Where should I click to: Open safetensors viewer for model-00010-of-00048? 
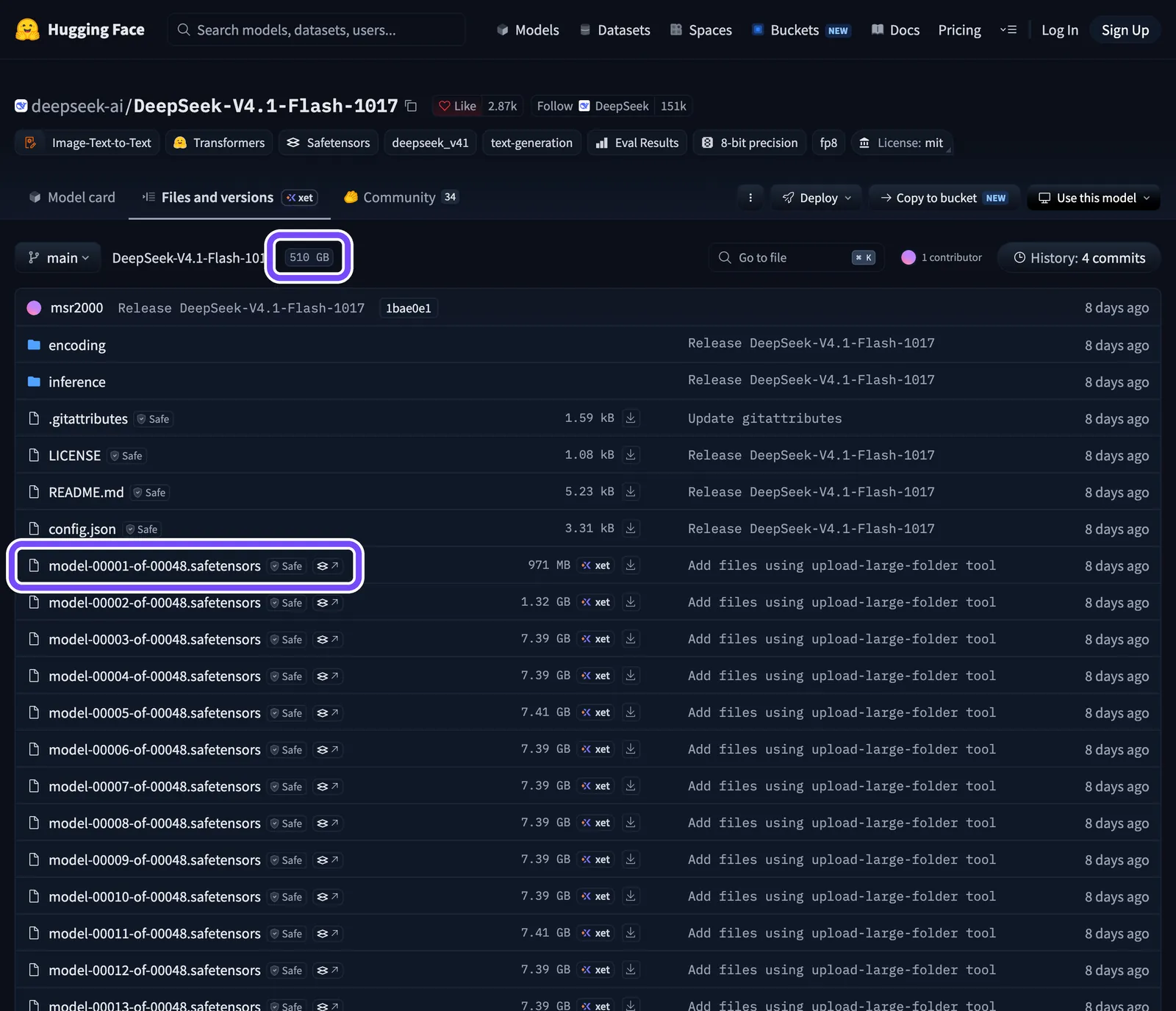328,896
